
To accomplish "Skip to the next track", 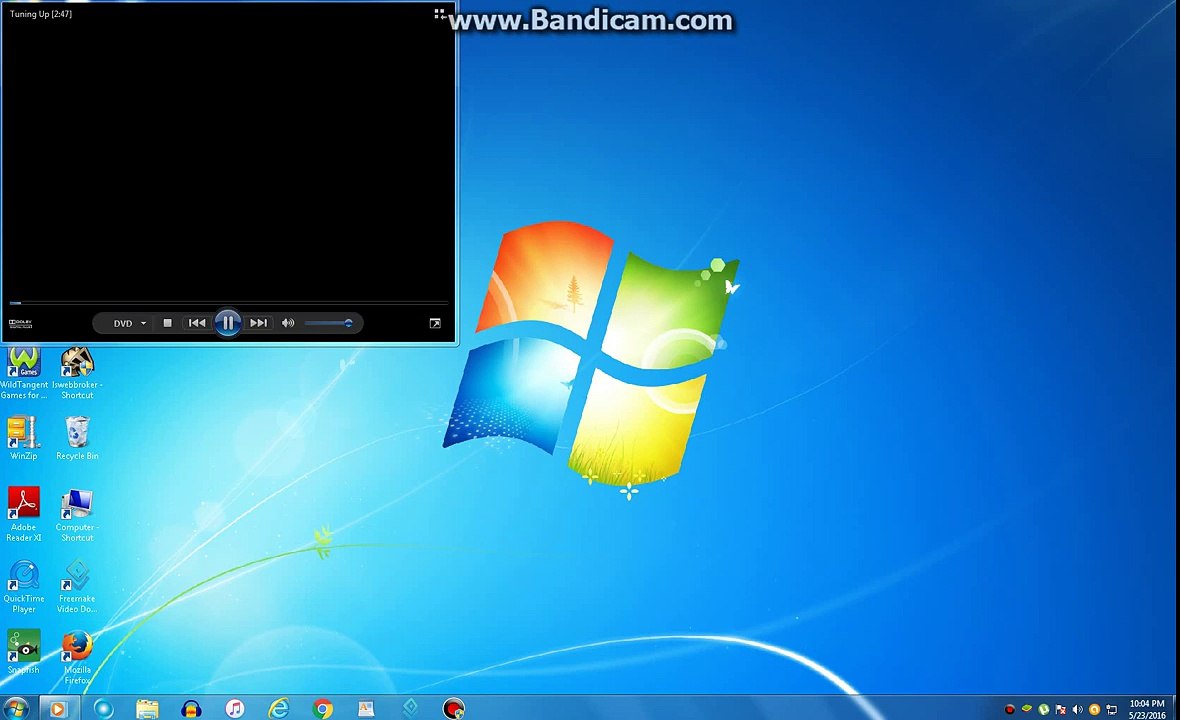I will click(258, 323).
